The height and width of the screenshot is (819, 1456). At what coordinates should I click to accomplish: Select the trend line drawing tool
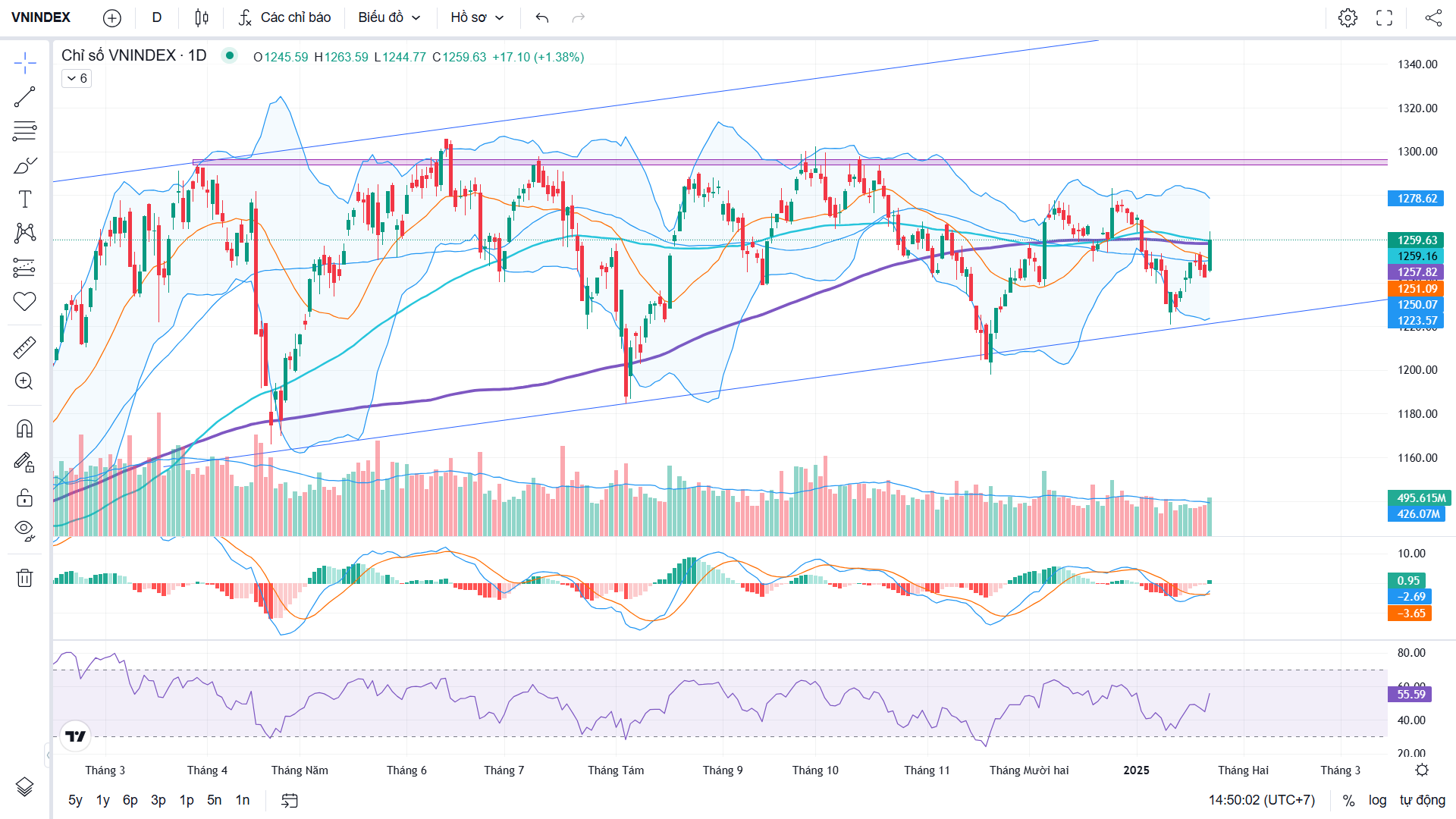coord(24,97)
